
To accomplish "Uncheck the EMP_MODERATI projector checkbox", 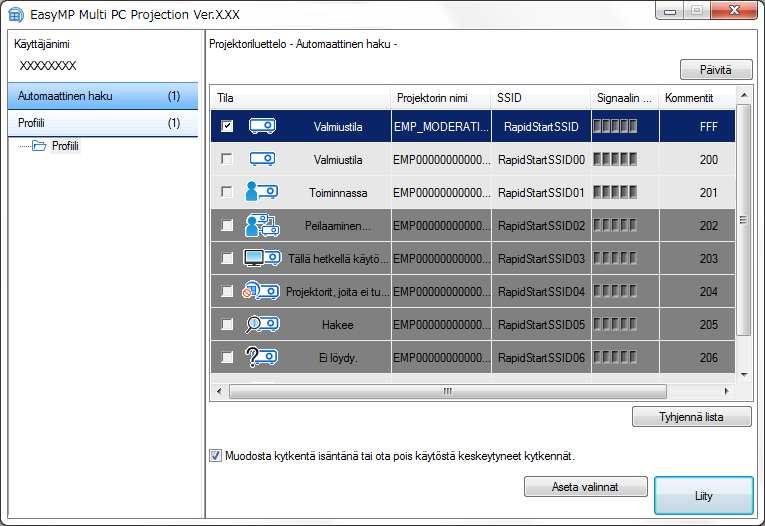I will 227,126.
